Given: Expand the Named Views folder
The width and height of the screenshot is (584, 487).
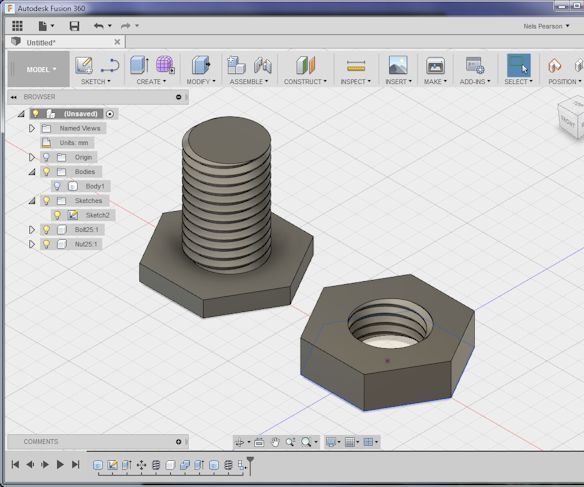Looking at the screenshot, I should (32, 128).
